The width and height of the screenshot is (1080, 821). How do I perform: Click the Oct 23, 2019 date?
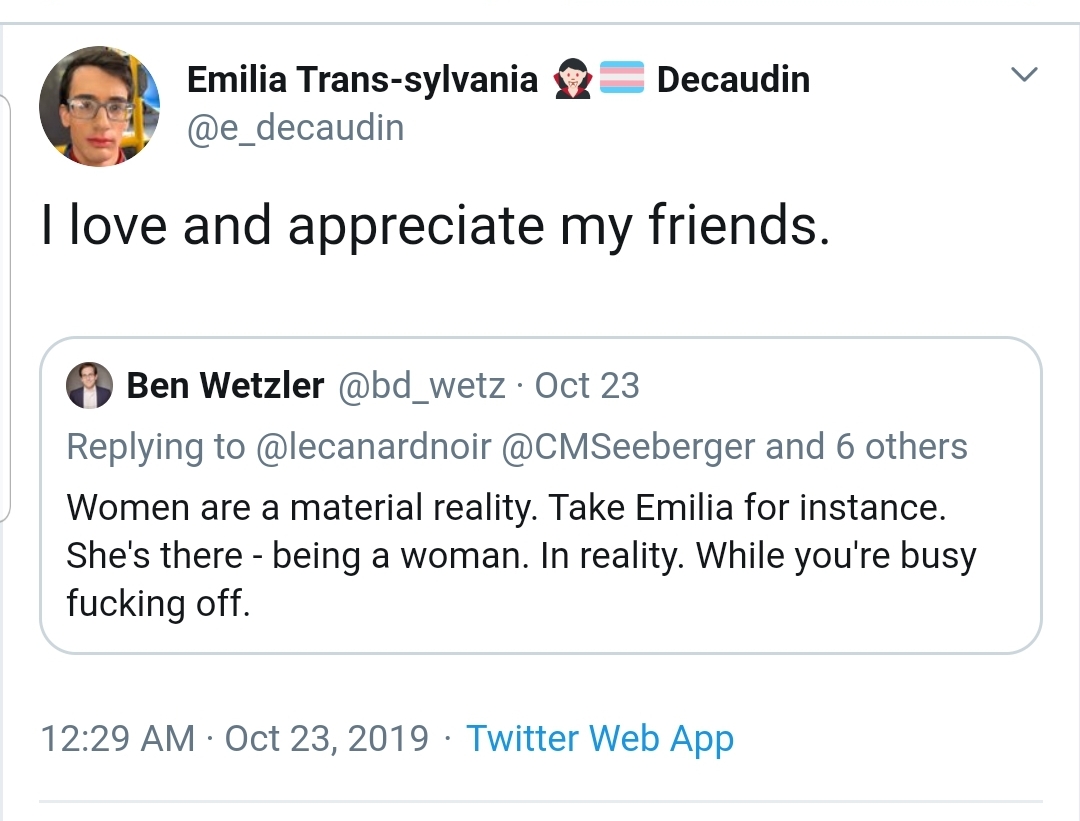pyautogui.click(x=326, y=739)
